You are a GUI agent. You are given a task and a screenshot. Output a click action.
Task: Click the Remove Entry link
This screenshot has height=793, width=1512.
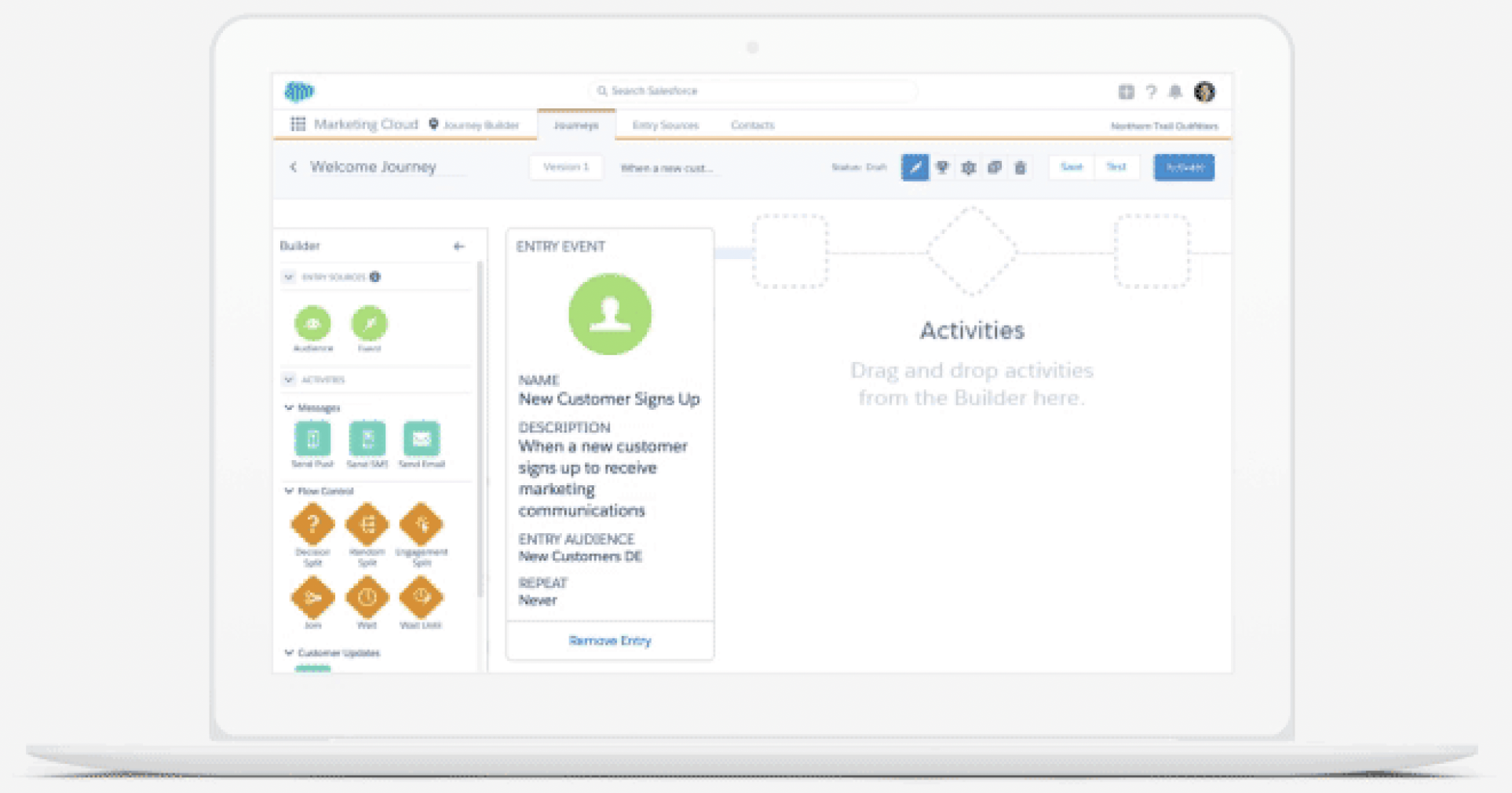pyautogui.click(x=610, y=641)
